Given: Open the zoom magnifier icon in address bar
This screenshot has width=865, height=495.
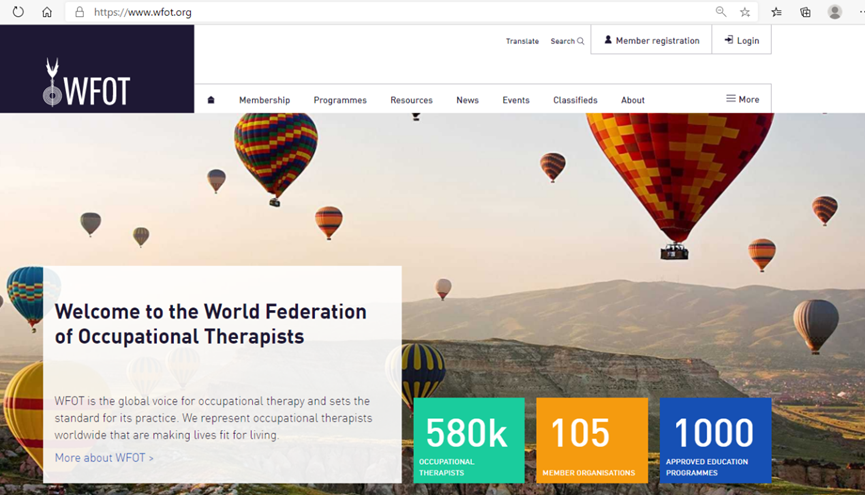Looking at the screenshot, I should (x=721, y=12).
